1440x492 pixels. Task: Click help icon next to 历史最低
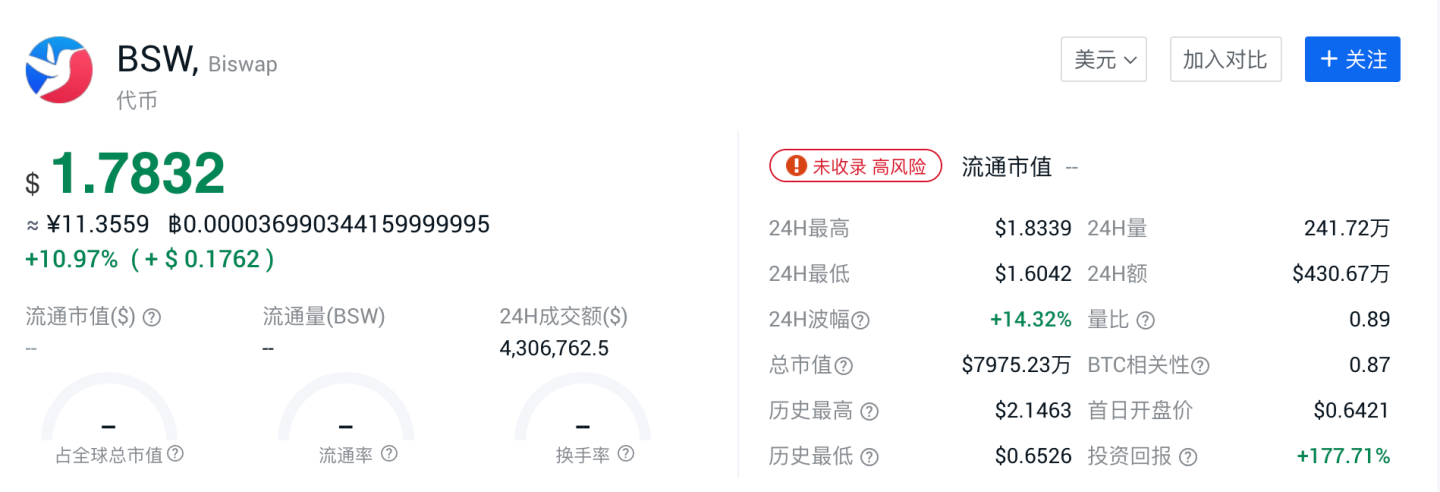click(869, 457)
